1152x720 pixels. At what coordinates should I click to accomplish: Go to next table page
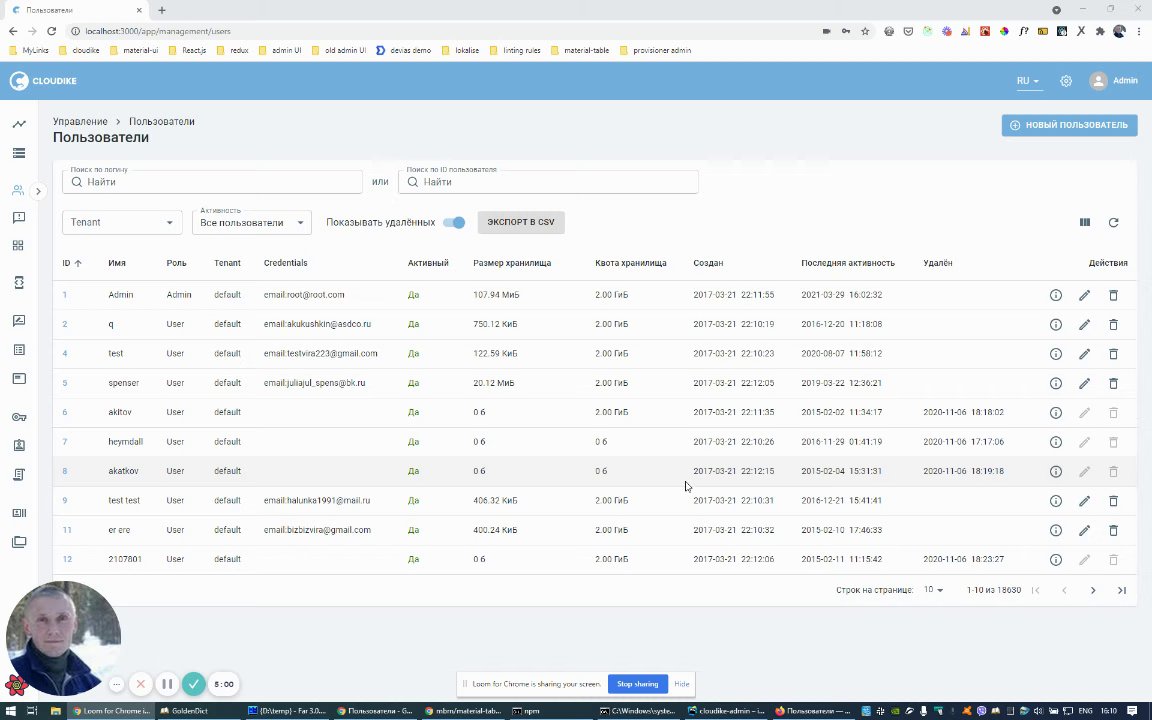pyautogui.click(x=1092, y=590)
